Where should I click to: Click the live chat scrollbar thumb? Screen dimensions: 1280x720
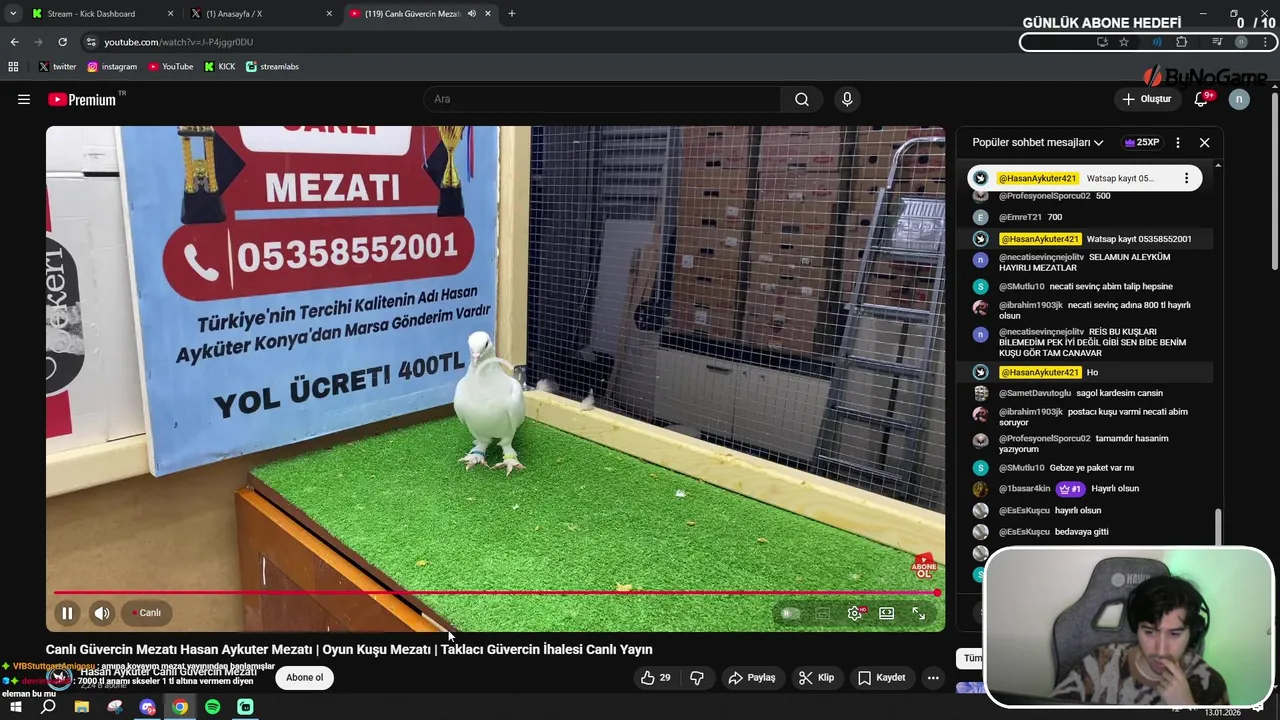[1217, 528]
